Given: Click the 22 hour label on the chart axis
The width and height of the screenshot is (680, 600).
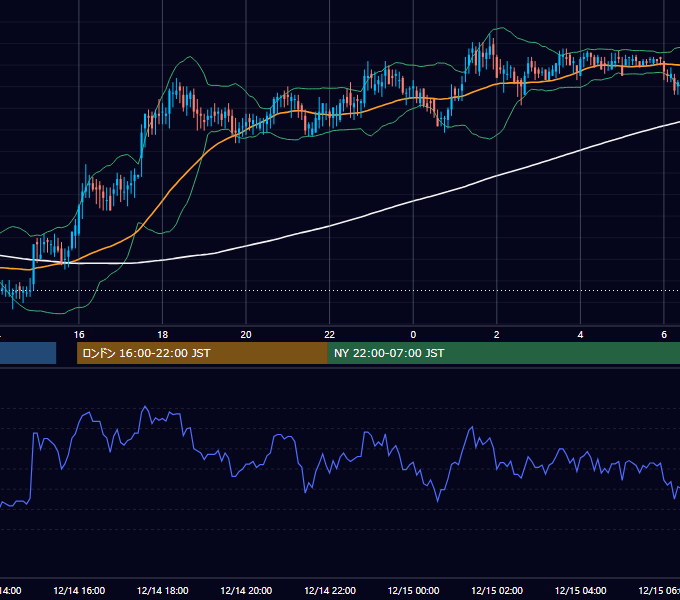Looking at the screenshot, I should pos(330,335).
